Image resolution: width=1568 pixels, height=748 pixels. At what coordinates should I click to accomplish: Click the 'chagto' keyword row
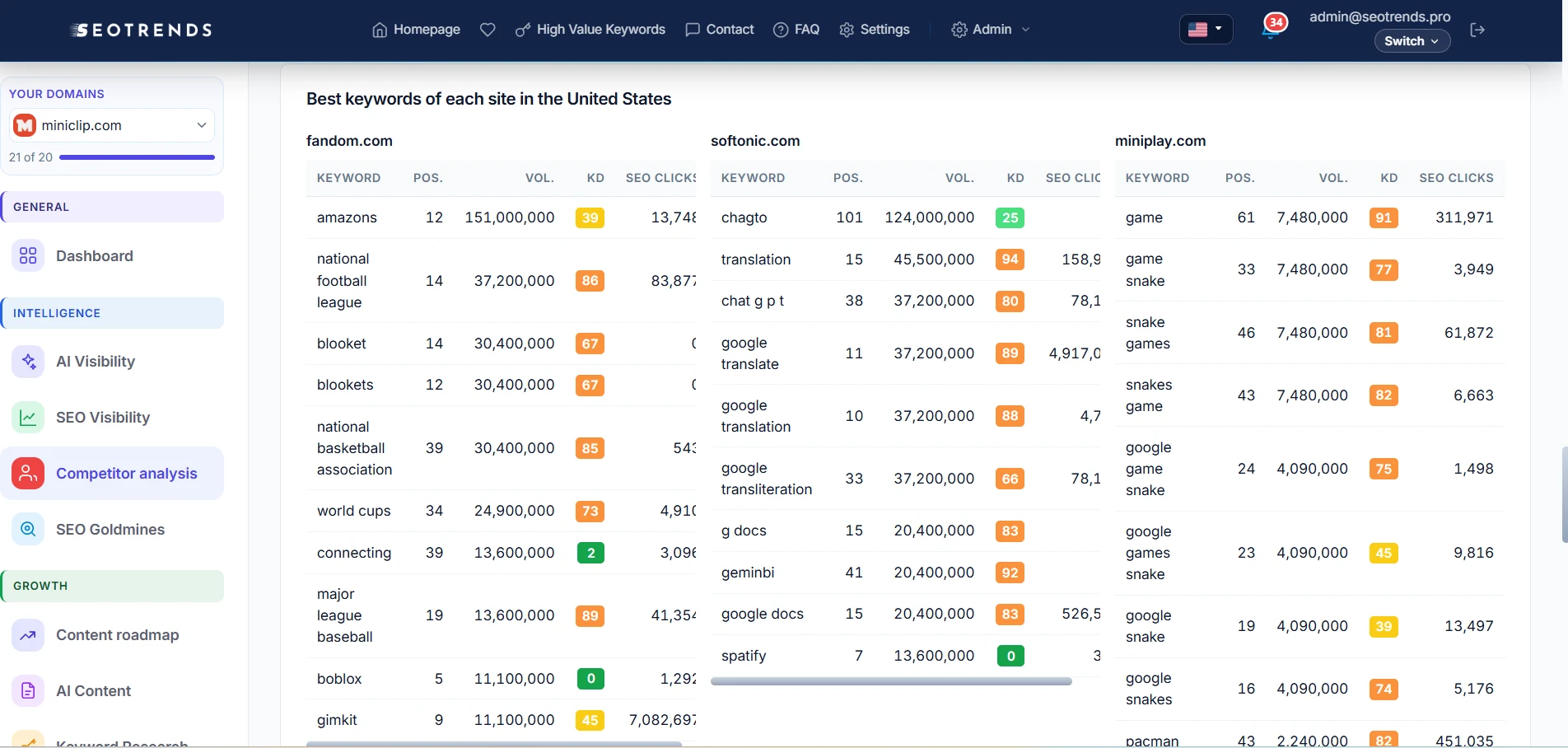coord(905,217)
